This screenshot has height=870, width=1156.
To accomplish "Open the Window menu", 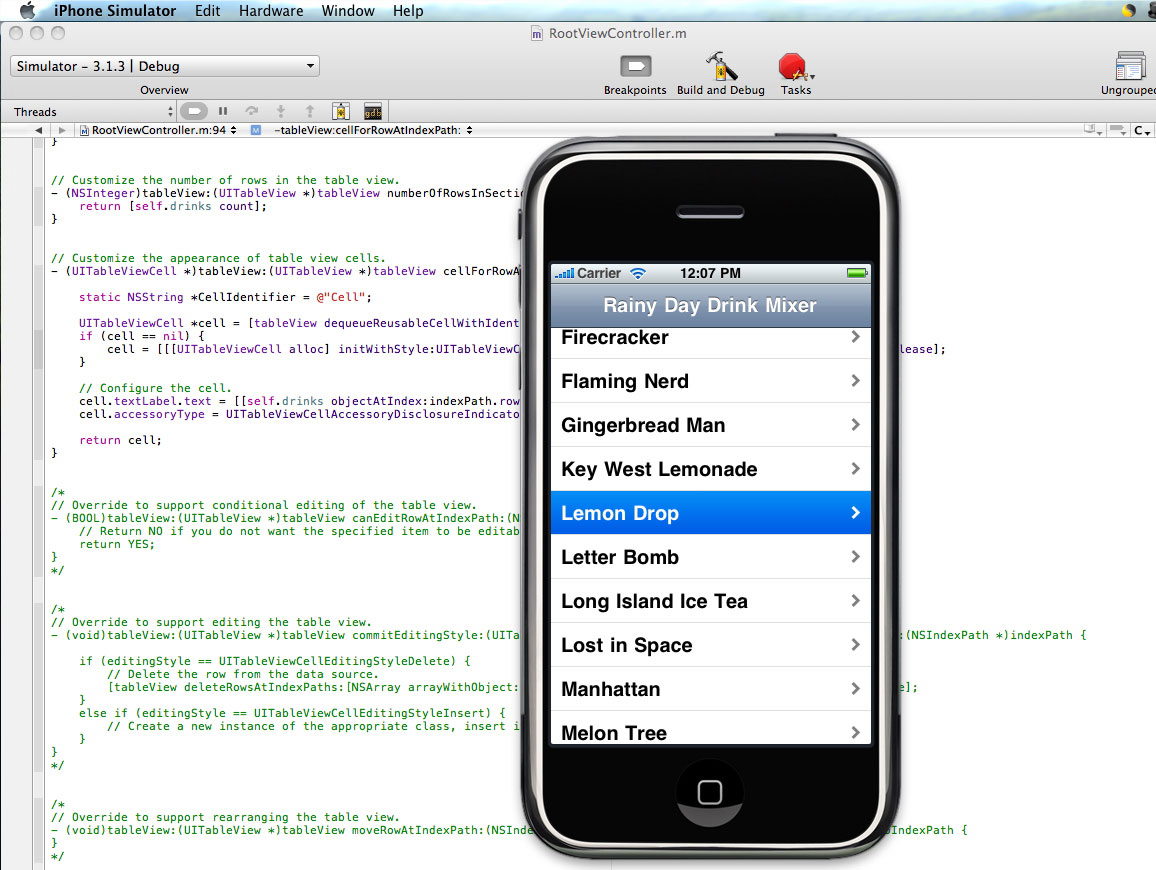I will pyautogui.click(x=348, y=10).
